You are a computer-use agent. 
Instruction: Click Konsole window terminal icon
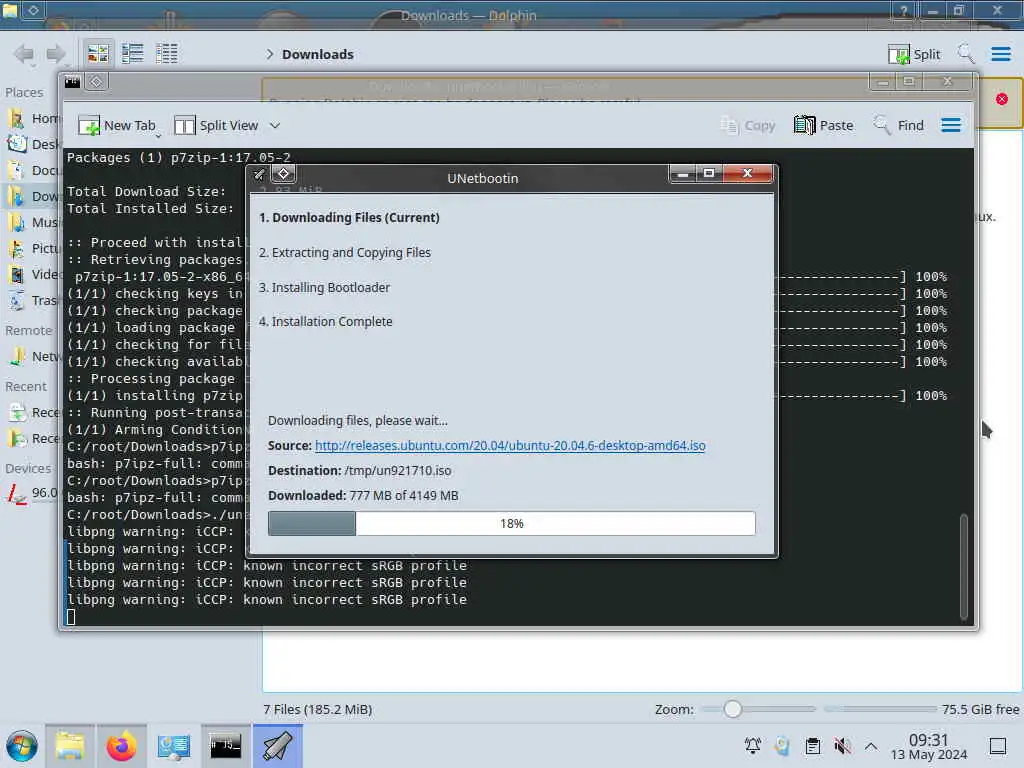tap(72, 82)
